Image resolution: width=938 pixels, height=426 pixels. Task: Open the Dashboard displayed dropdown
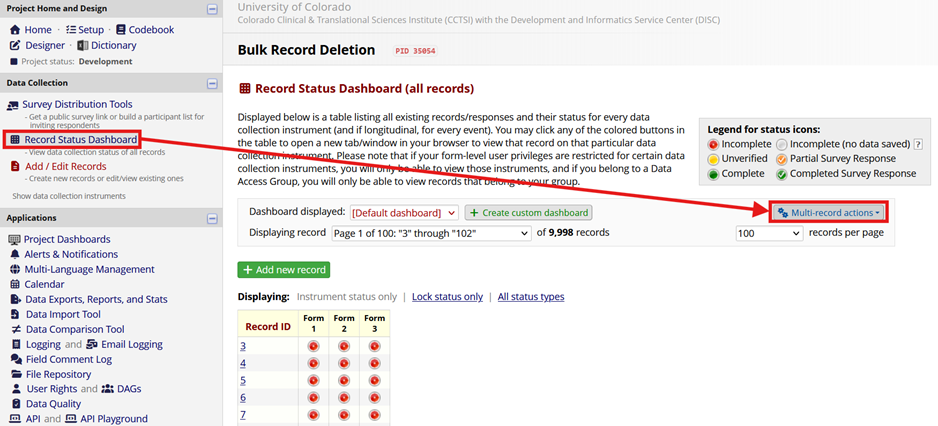(404, 212)
